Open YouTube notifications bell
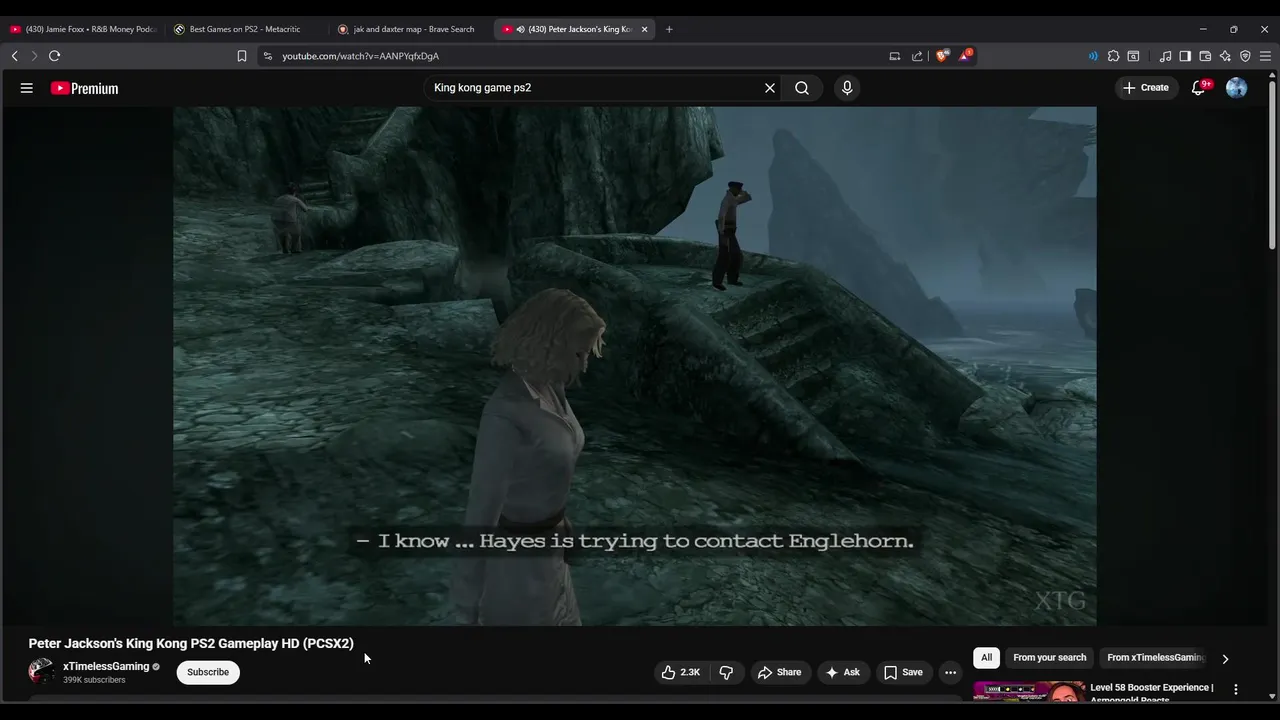 1198,88
